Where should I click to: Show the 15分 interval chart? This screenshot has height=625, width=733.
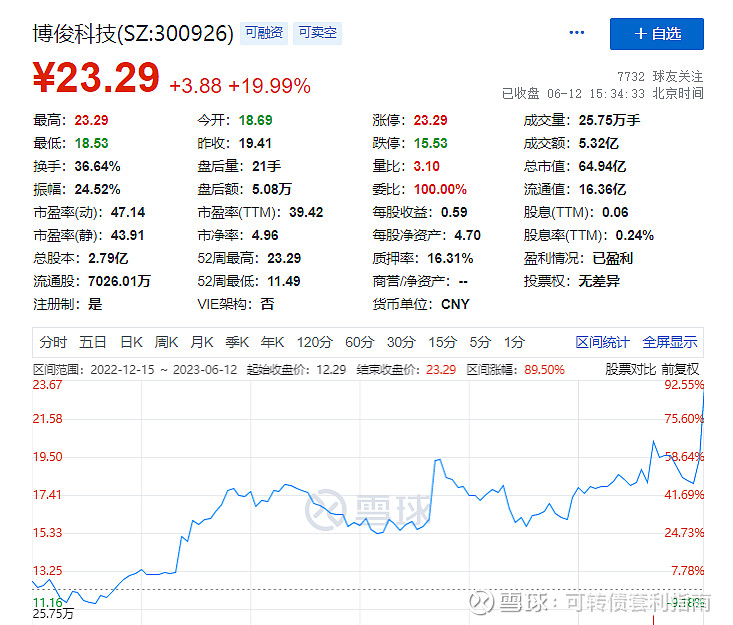pos(443,342)
